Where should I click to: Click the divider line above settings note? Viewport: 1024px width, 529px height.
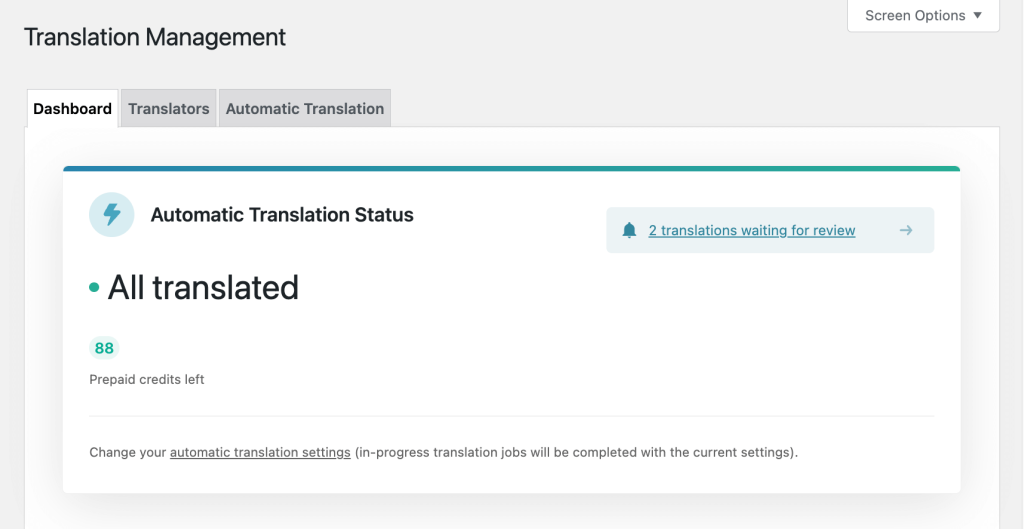(x=511, y=416)
